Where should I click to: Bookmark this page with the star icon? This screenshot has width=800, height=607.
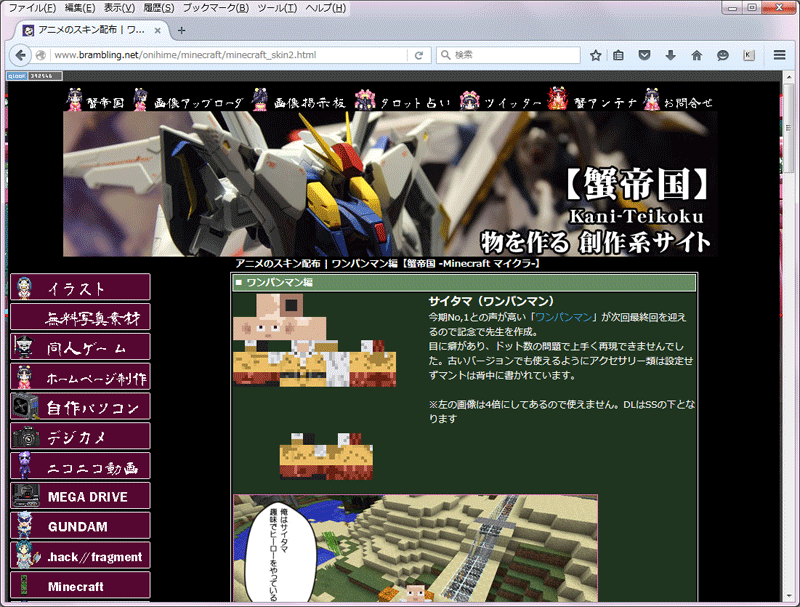coord(595,55)
